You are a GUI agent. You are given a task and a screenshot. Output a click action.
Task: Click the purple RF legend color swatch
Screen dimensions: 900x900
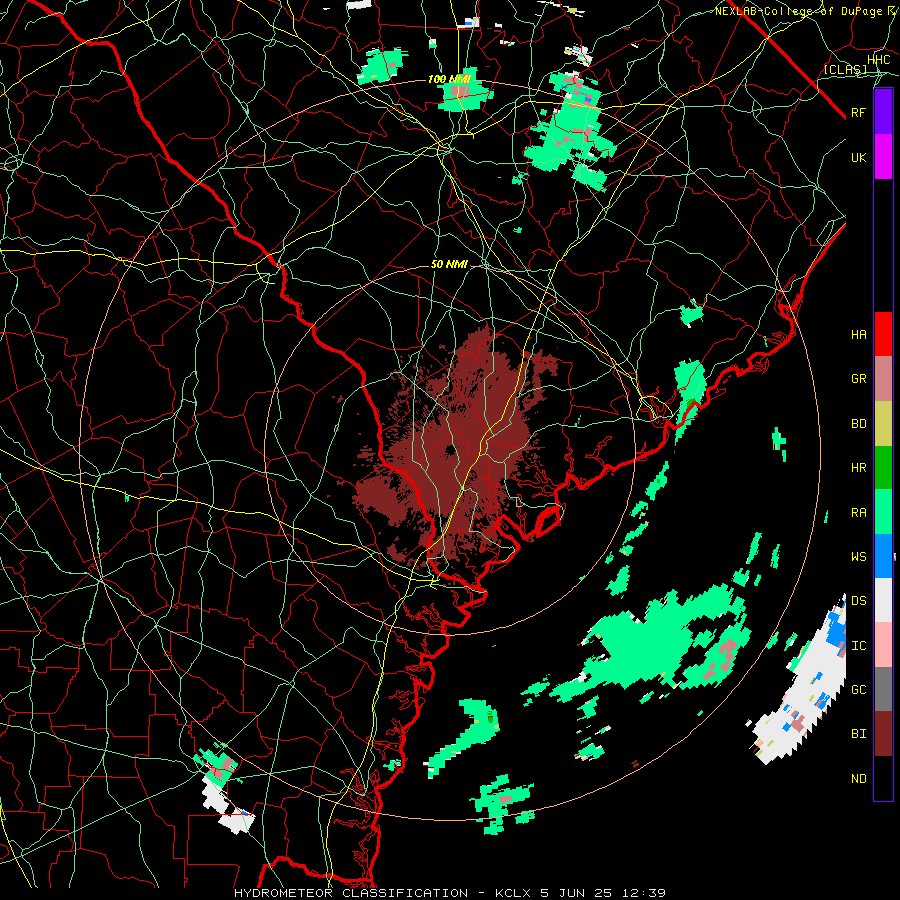pos(883,112)
